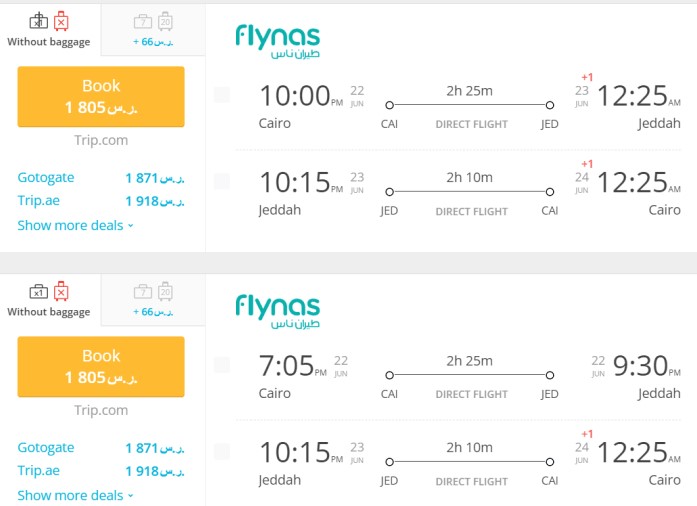Tick the checkbox beside the 7:05 PM Cairo departure
697x506 pixels.
tap(222, 365)
